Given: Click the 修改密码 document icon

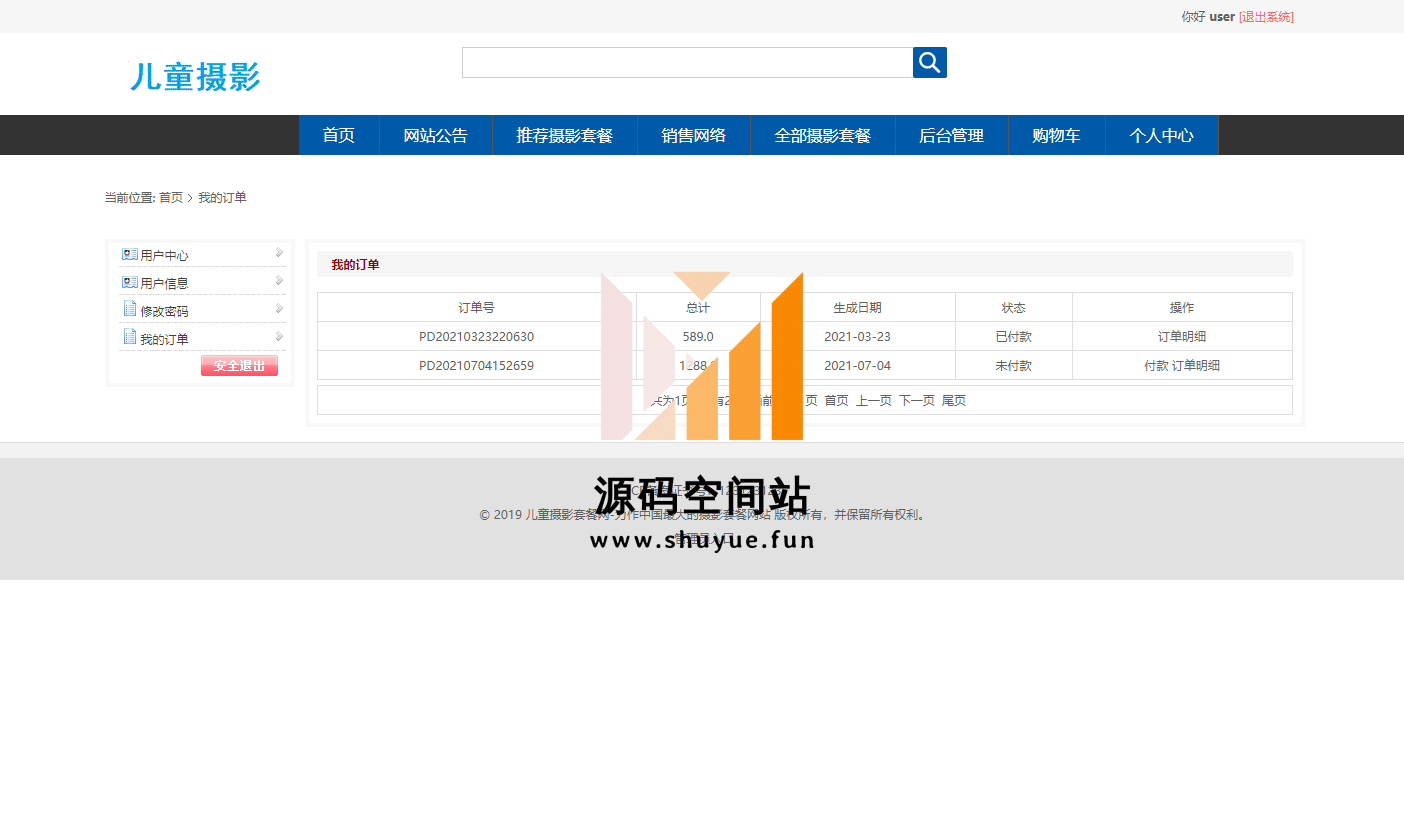Looking at the screenshot, I should tap(129, 310).
